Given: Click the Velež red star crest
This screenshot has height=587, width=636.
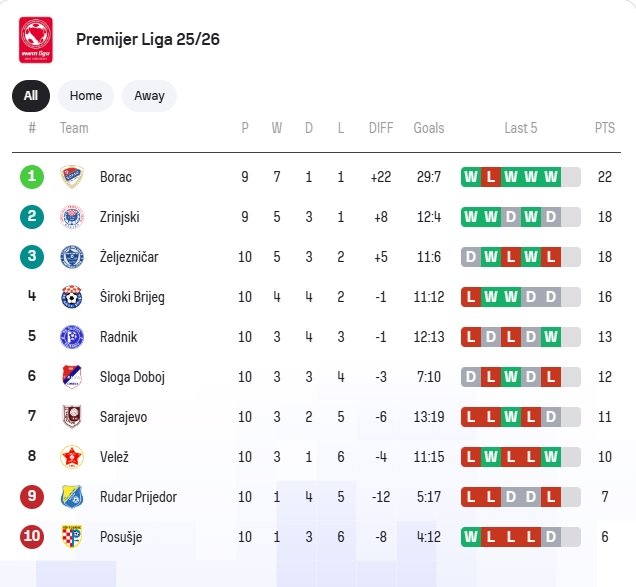Looking at the screenshot, I should pyautogui.click(x=71, y=457).
